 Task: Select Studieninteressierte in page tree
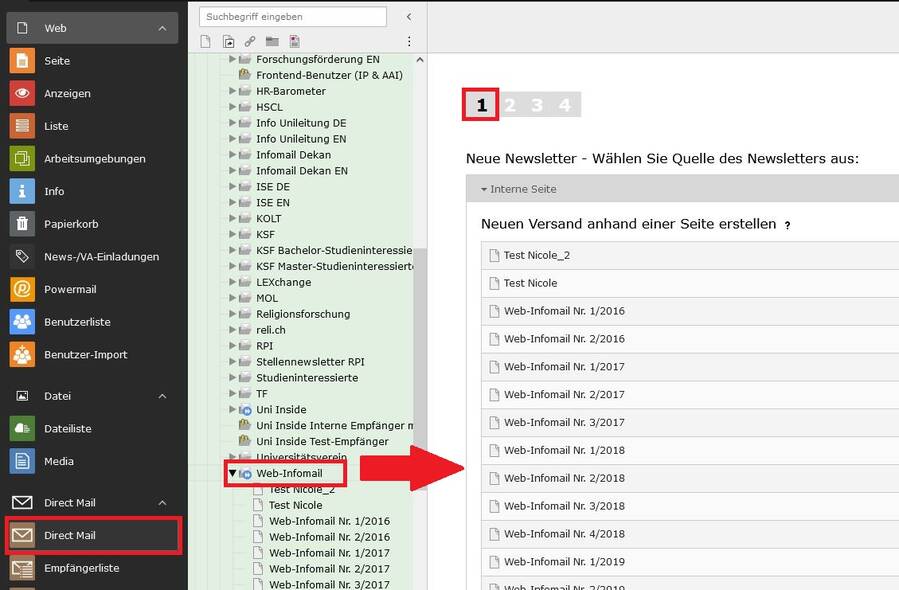307,378
